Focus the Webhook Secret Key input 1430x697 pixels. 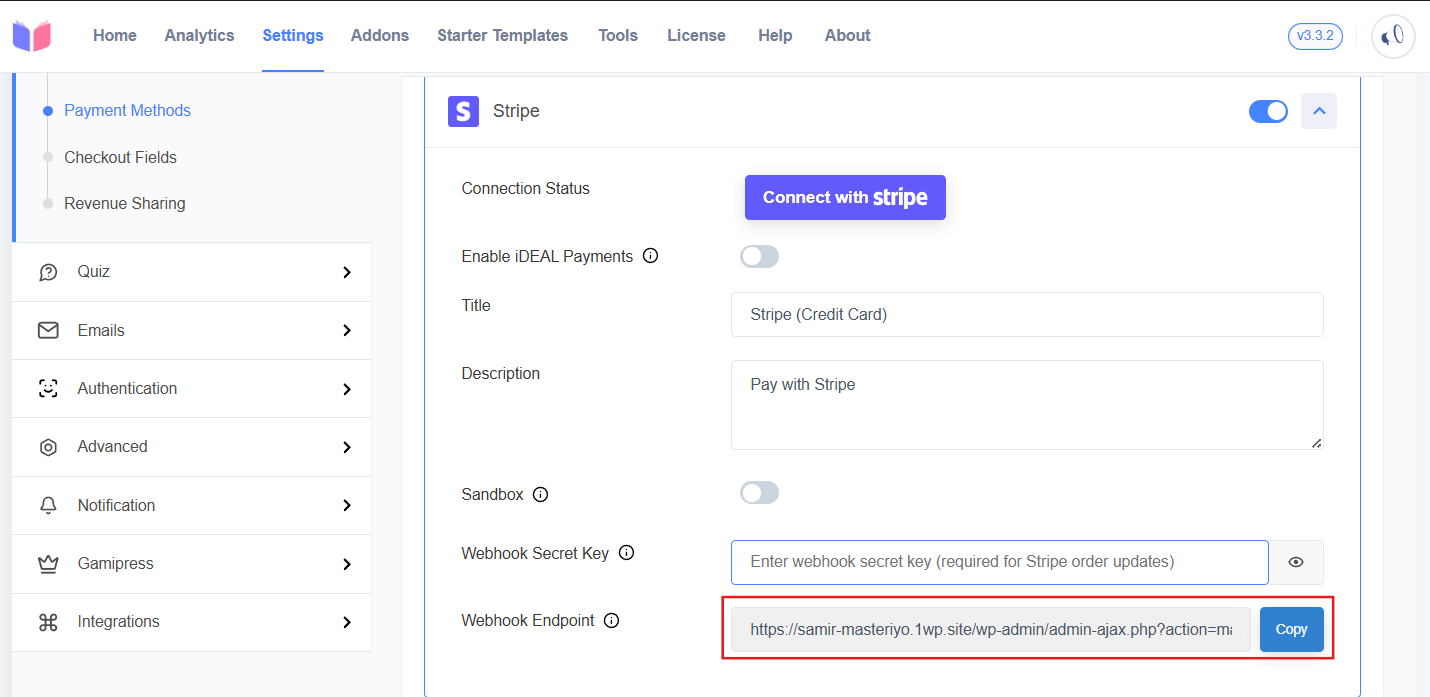[x=1000, y=562]
